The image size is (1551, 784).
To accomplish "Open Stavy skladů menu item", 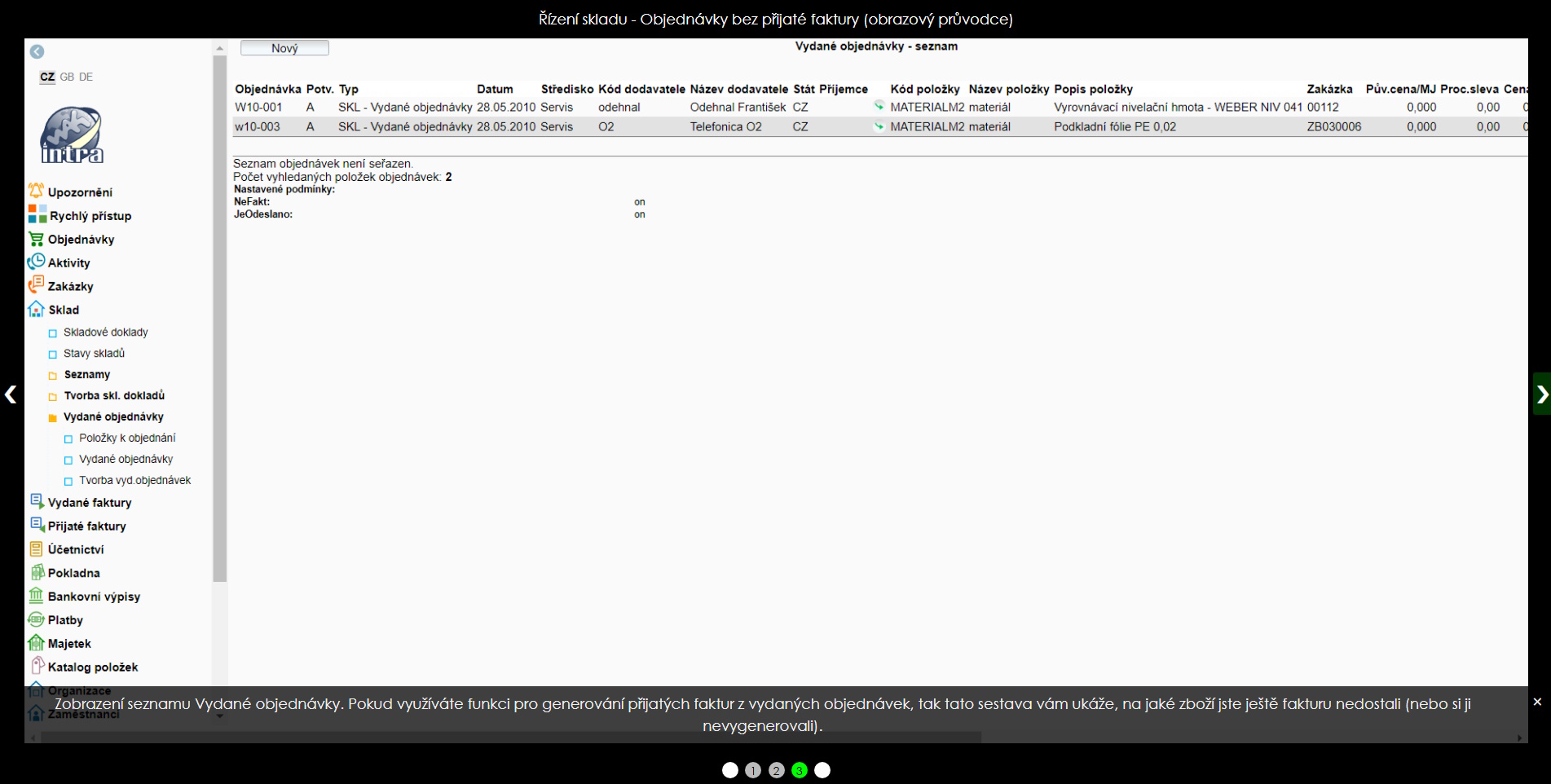I will click(x=94, y=353).
